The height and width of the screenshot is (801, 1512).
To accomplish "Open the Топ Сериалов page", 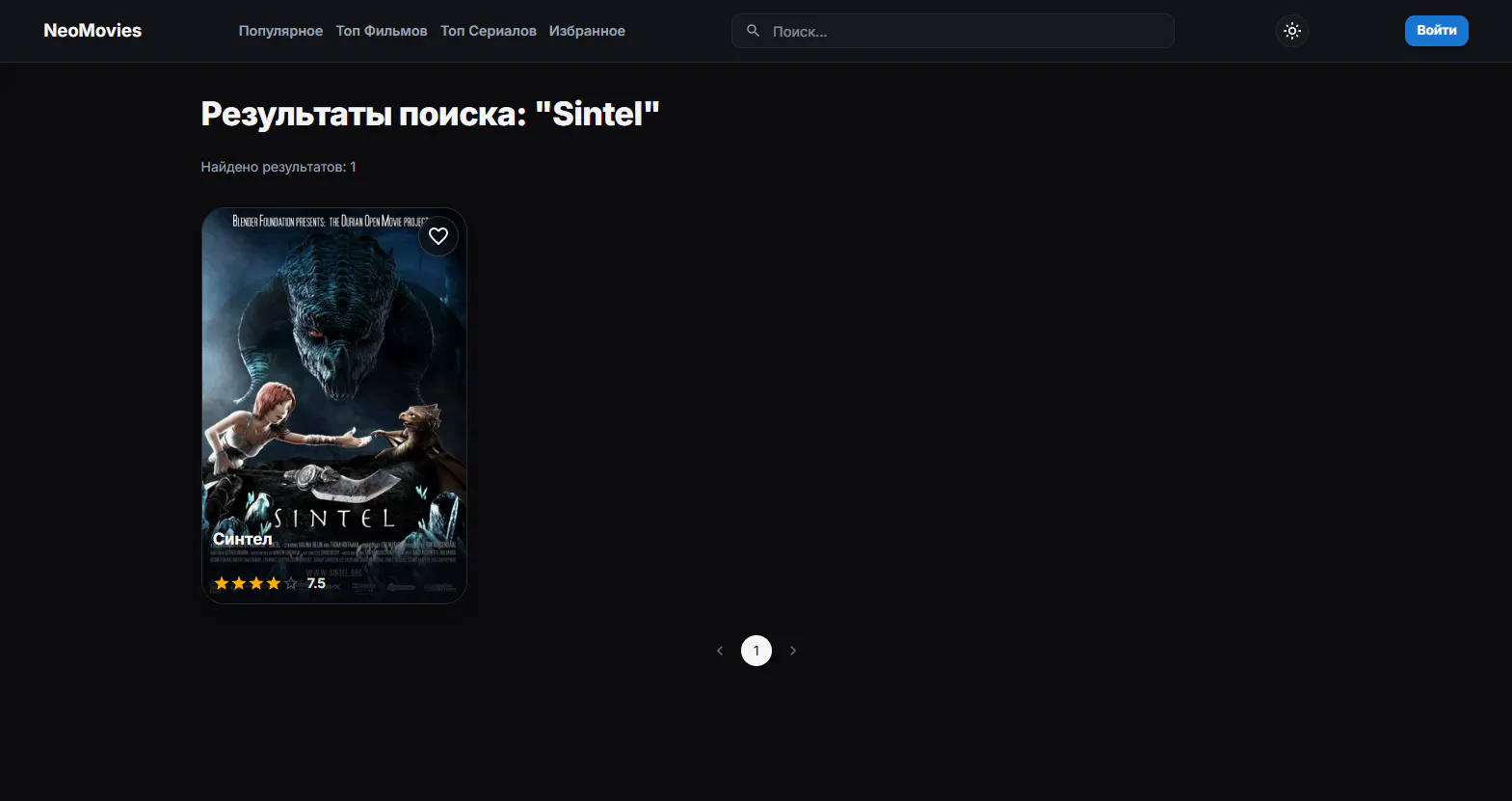I will (489, 31).
